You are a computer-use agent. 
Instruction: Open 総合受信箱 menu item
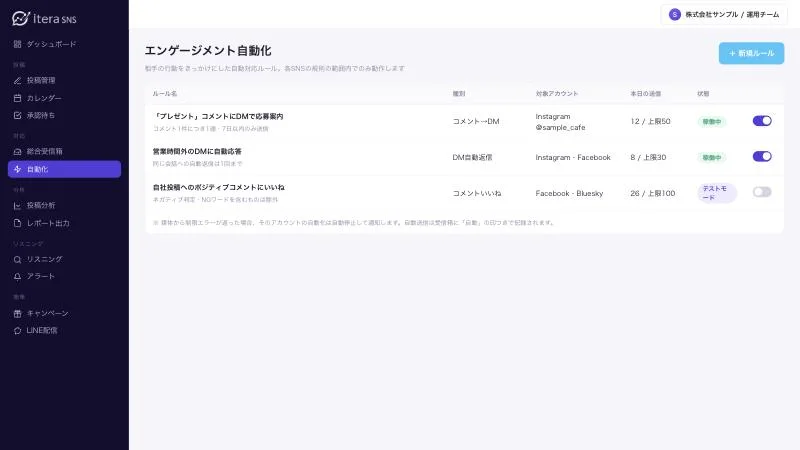64,152
